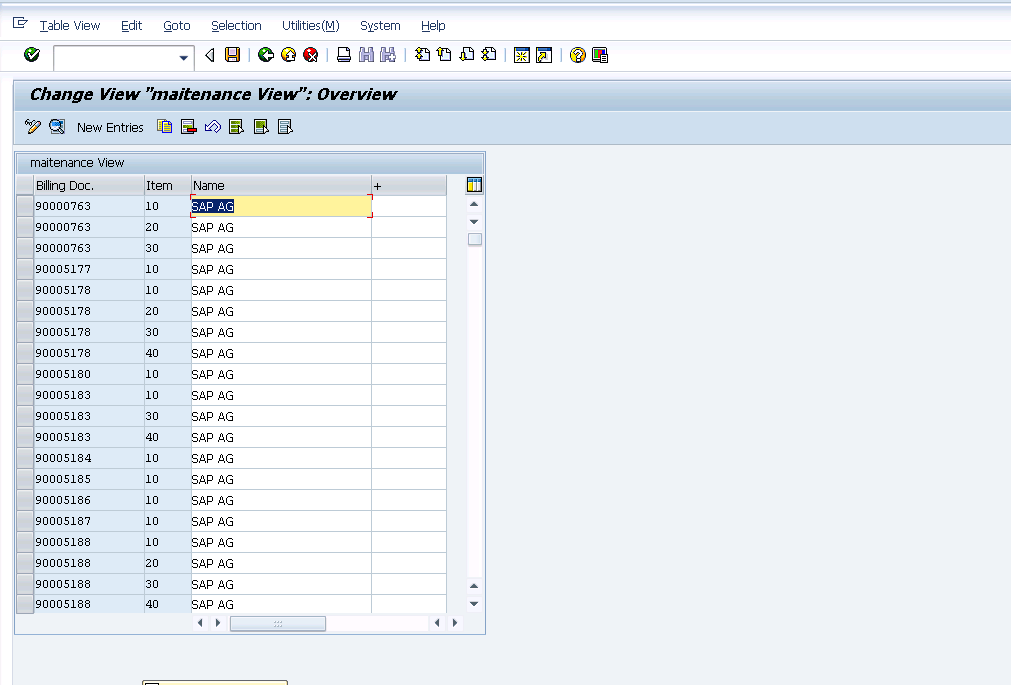Viewport: 1011px width, 685px height.
Task: Open the Edit menu
Action: pos(132,26)
